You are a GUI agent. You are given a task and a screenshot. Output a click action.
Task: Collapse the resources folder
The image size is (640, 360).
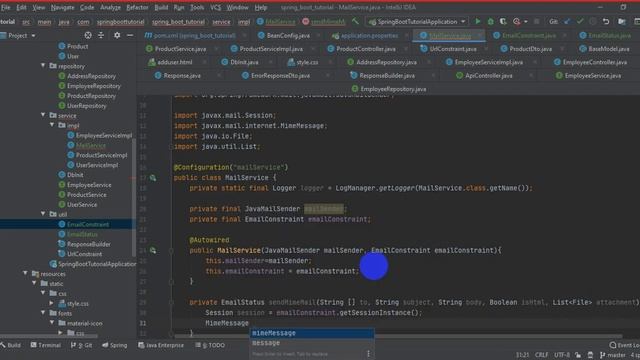25,273
